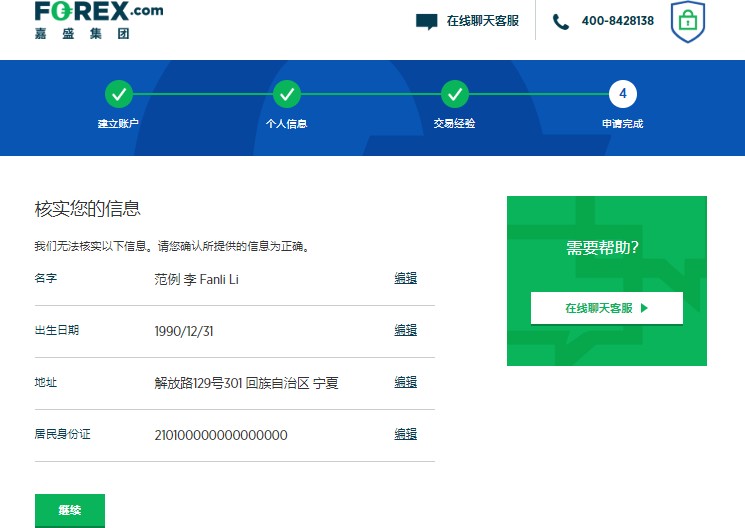The image size is (745, 528).
Task: Click the green padlock security shield icon
Action: [x=686, y=21]
